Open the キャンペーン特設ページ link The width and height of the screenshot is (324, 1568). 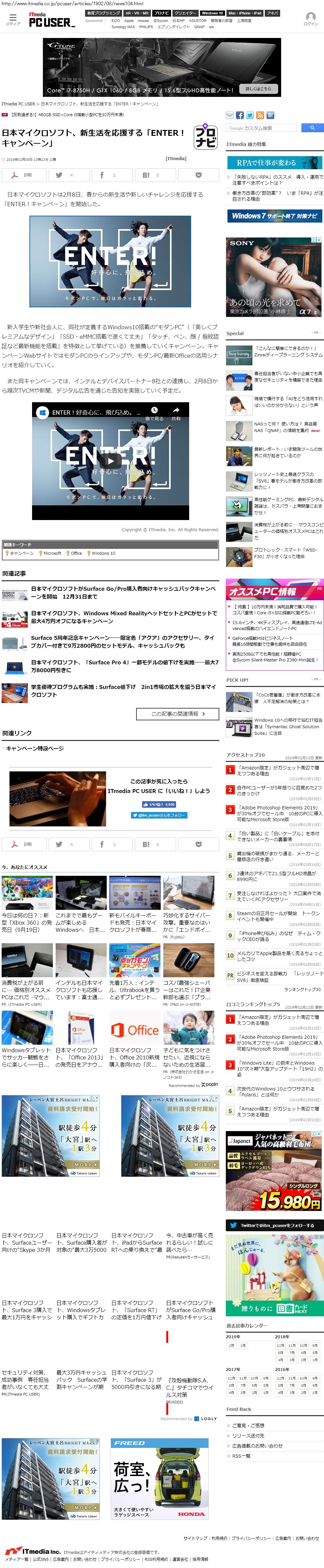pyautogui.click(x=34, y=748)
